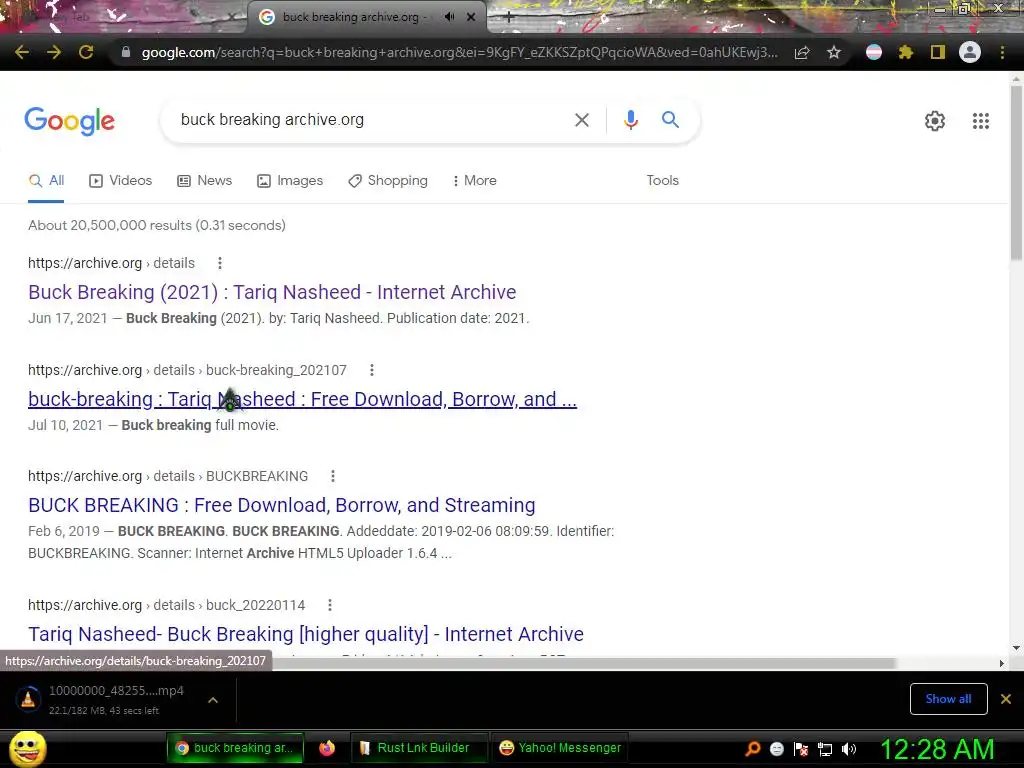
Task: Open Buck Breaking (2021) Tariq Nasheed link
Action: pos(272,292)
